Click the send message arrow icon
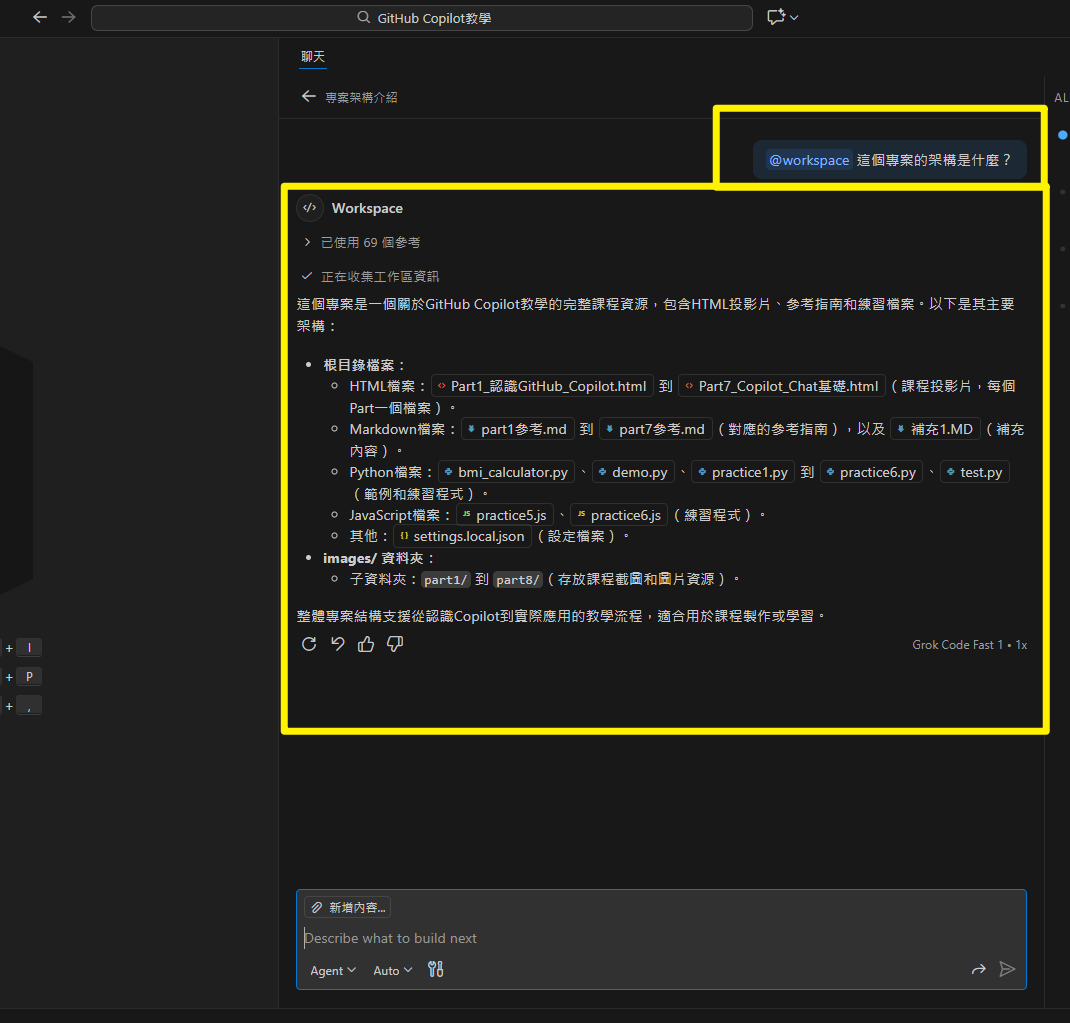The width and height of the screenshot is (1070, 1023). [x=1007, y=969]
